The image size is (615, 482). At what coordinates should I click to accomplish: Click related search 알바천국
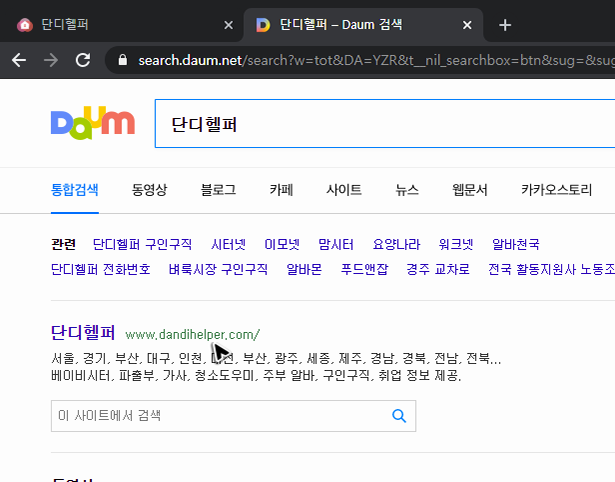516,244
